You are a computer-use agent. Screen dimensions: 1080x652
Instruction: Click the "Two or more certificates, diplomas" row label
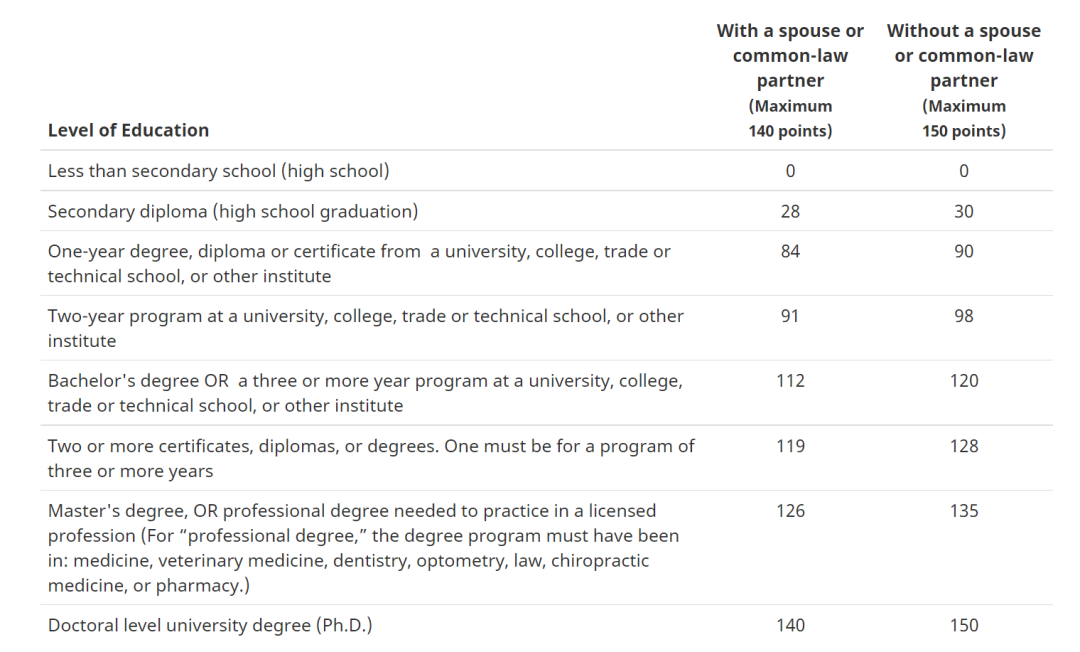click(371, 457)
